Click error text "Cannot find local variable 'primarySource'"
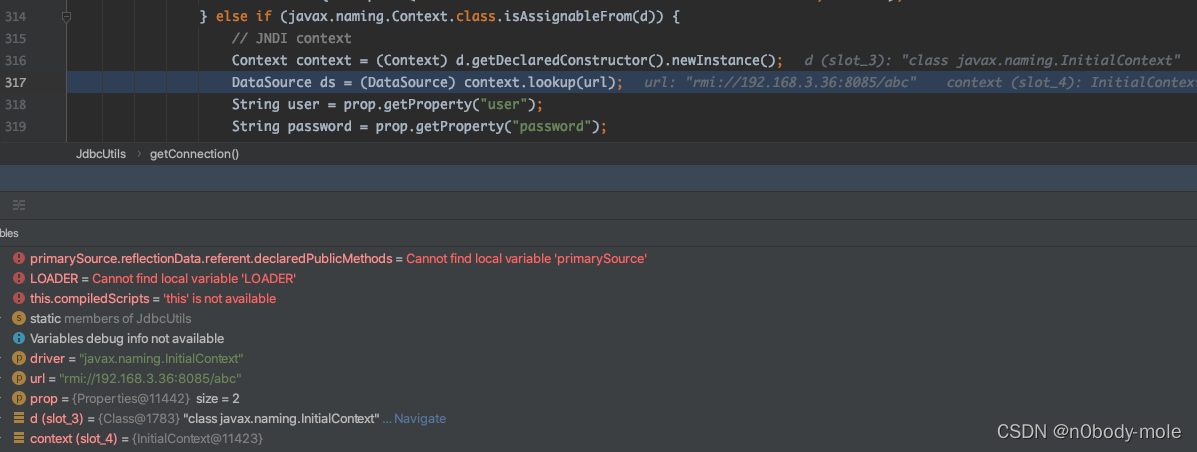The width and height of the screenshot is (1197, 452). pyautogui.click(x=527, y=259)
